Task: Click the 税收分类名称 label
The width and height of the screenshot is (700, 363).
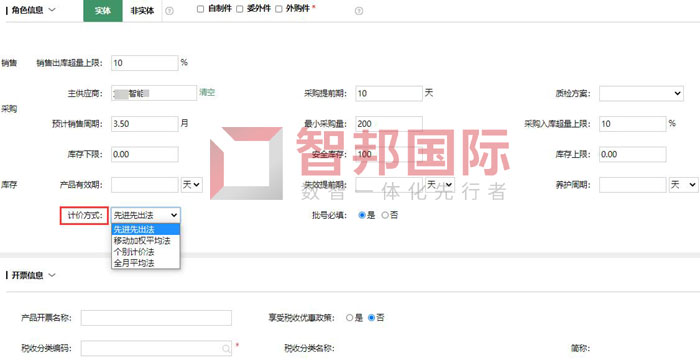Action: click(x=309, y=348)
